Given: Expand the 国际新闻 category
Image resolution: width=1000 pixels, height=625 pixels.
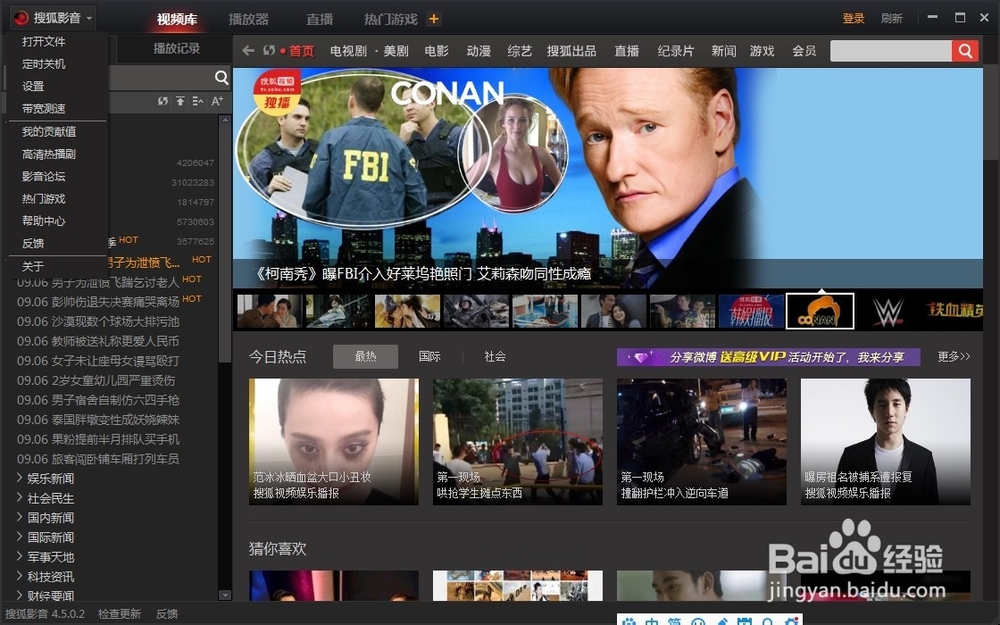Looking at the screenshot, I should pos(19,537).
